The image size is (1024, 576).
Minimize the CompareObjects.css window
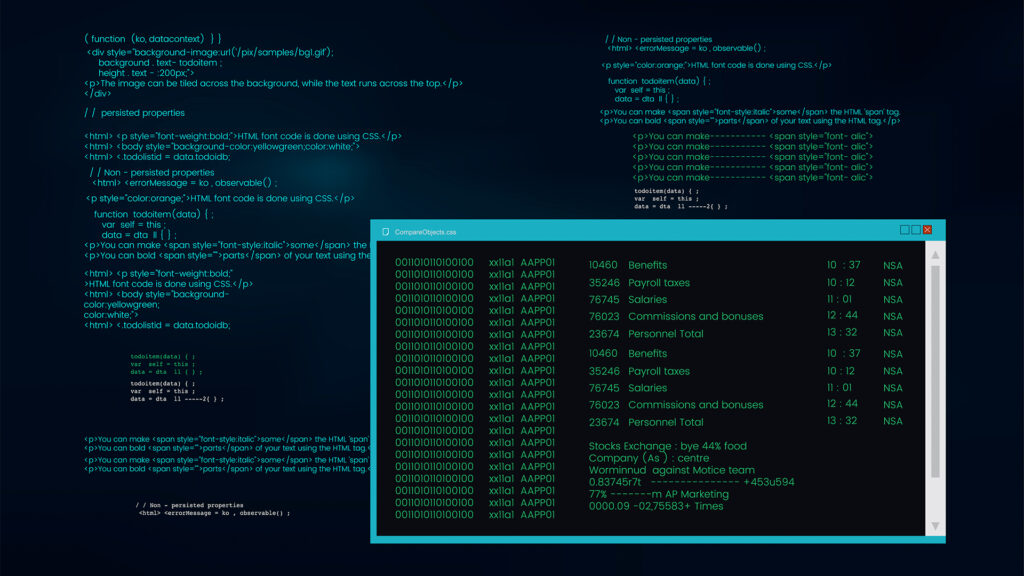[x=904, y=230]
